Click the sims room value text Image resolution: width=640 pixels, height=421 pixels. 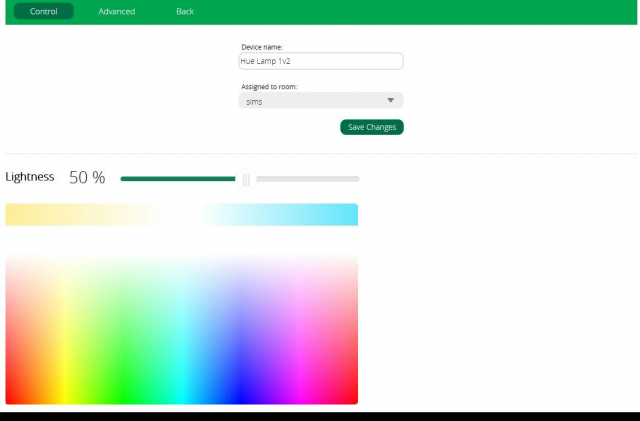254,102
